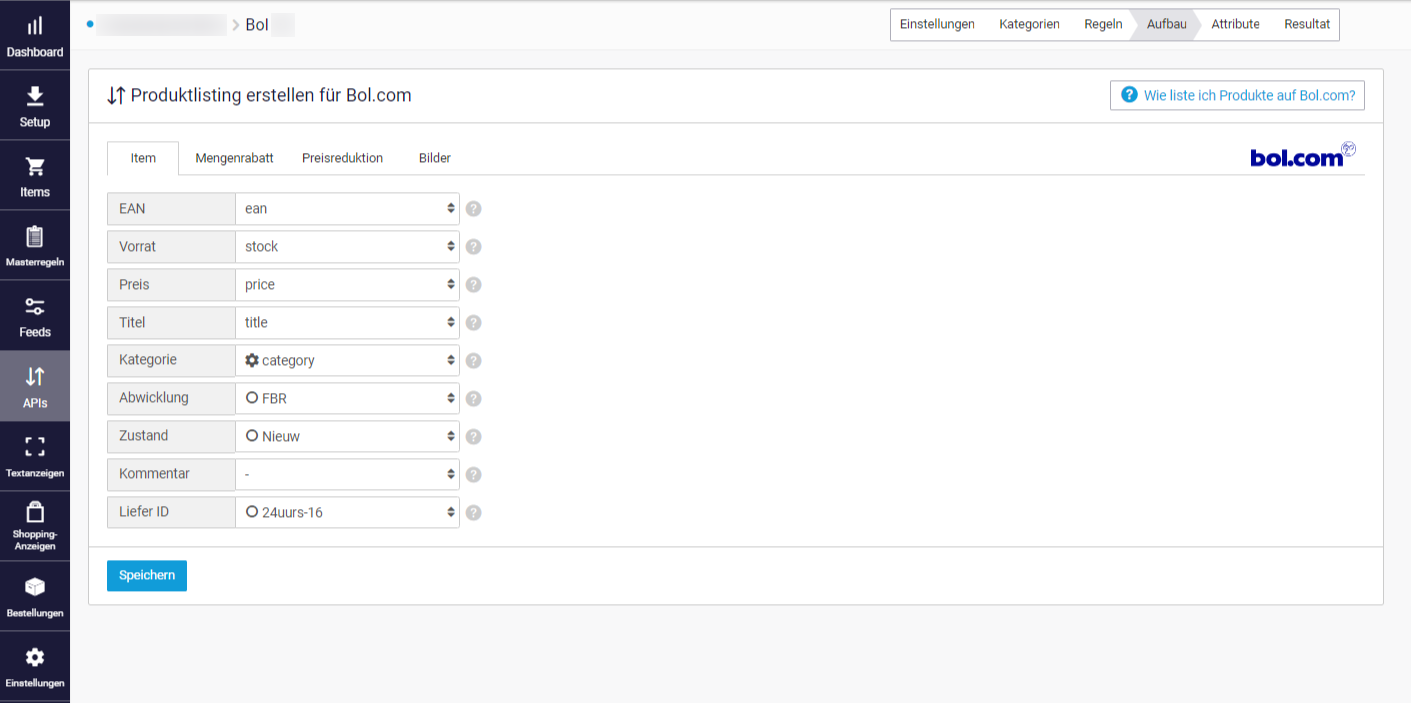Open the Titel dropdown showing title

pyautogui.click(x=347, y=323)
